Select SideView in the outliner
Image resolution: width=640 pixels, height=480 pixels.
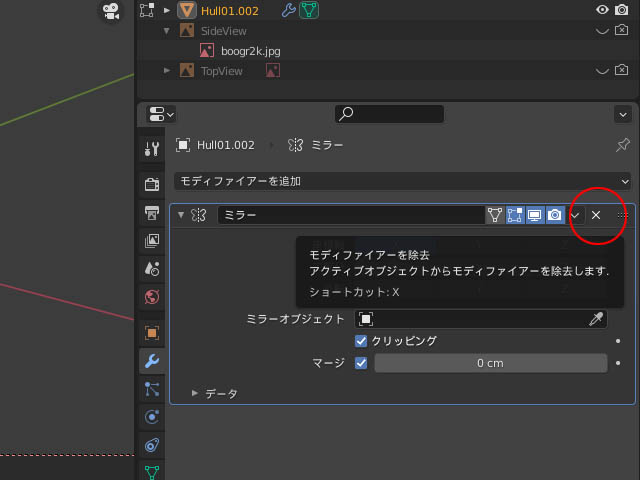tap(223, 31)
